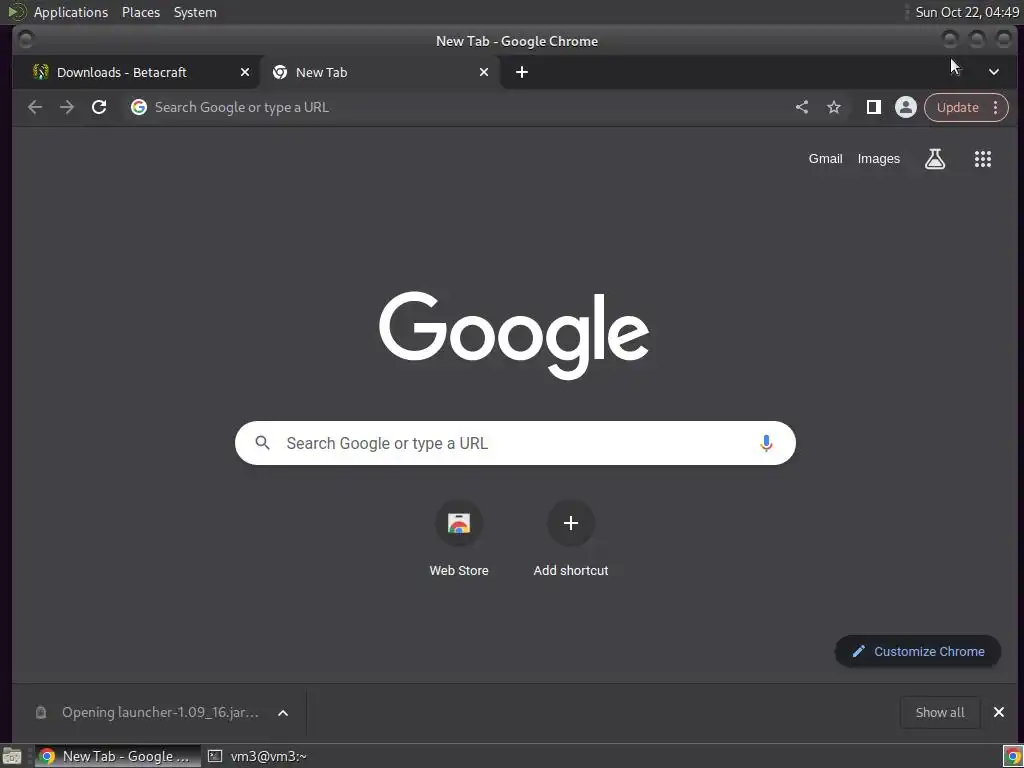Open the Applications menu
This screenshot has width=1024, height=768.
[x=71, y=12]
